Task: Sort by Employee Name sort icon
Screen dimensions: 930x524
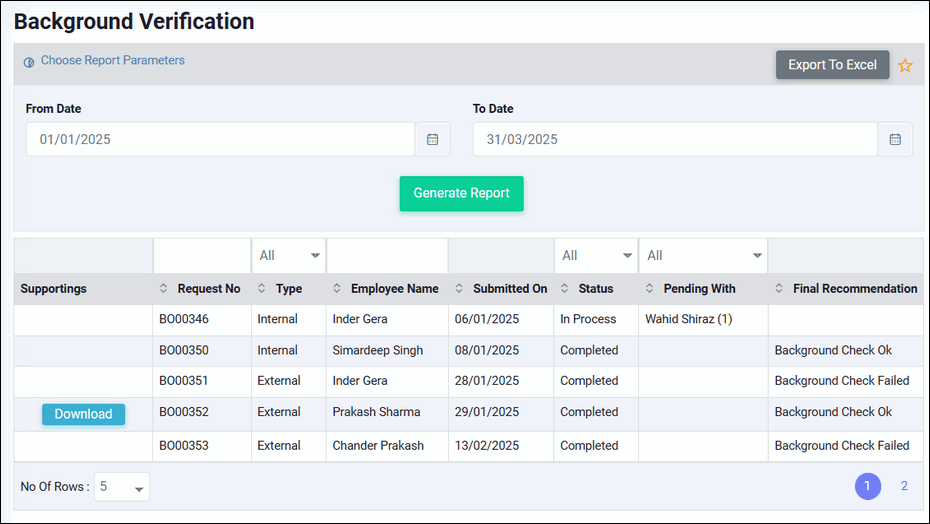Action: click(337, 289)
